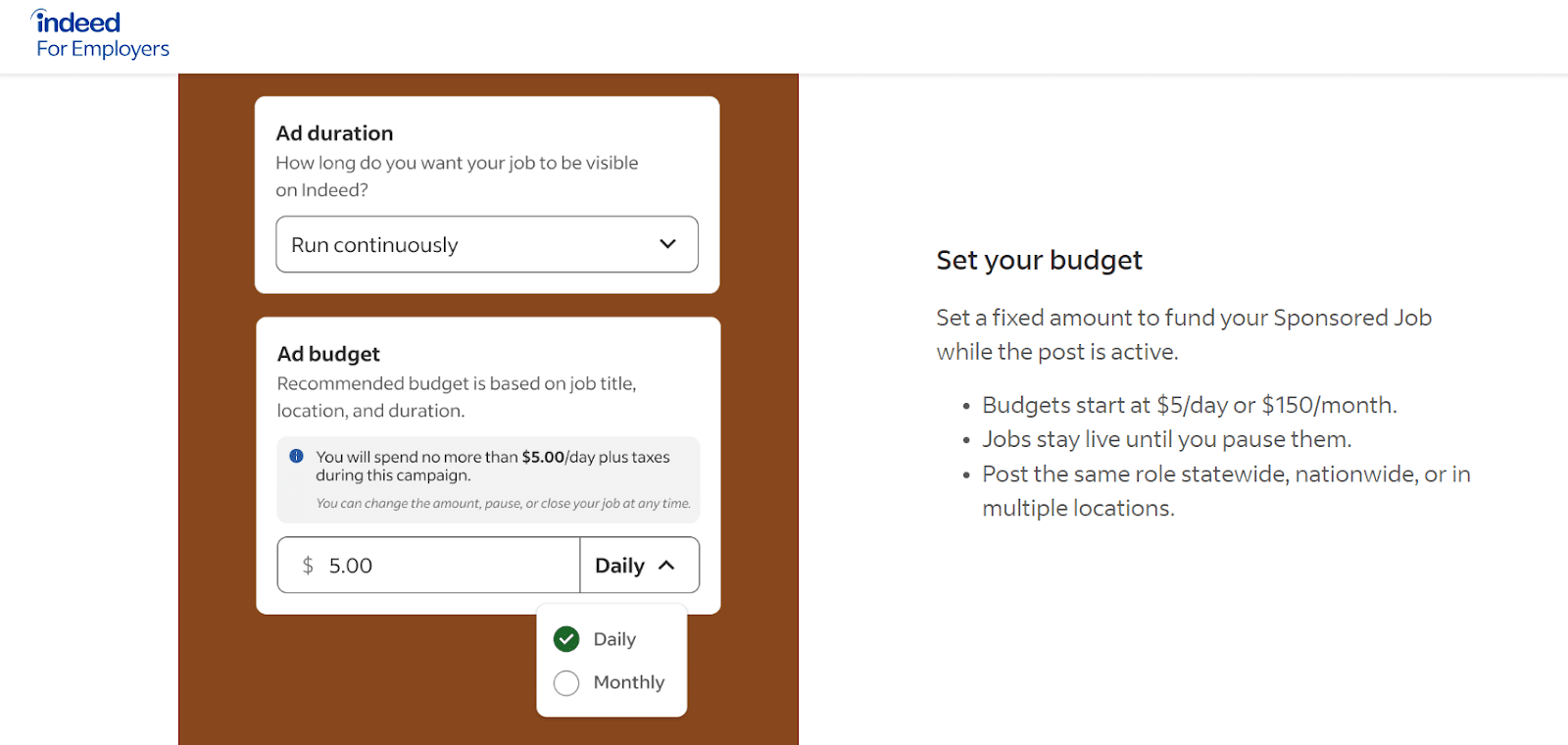Viewport: 1568px width, 745px height.
Task: Choose the Monthly option label in menu
Action: click(628, 682)
